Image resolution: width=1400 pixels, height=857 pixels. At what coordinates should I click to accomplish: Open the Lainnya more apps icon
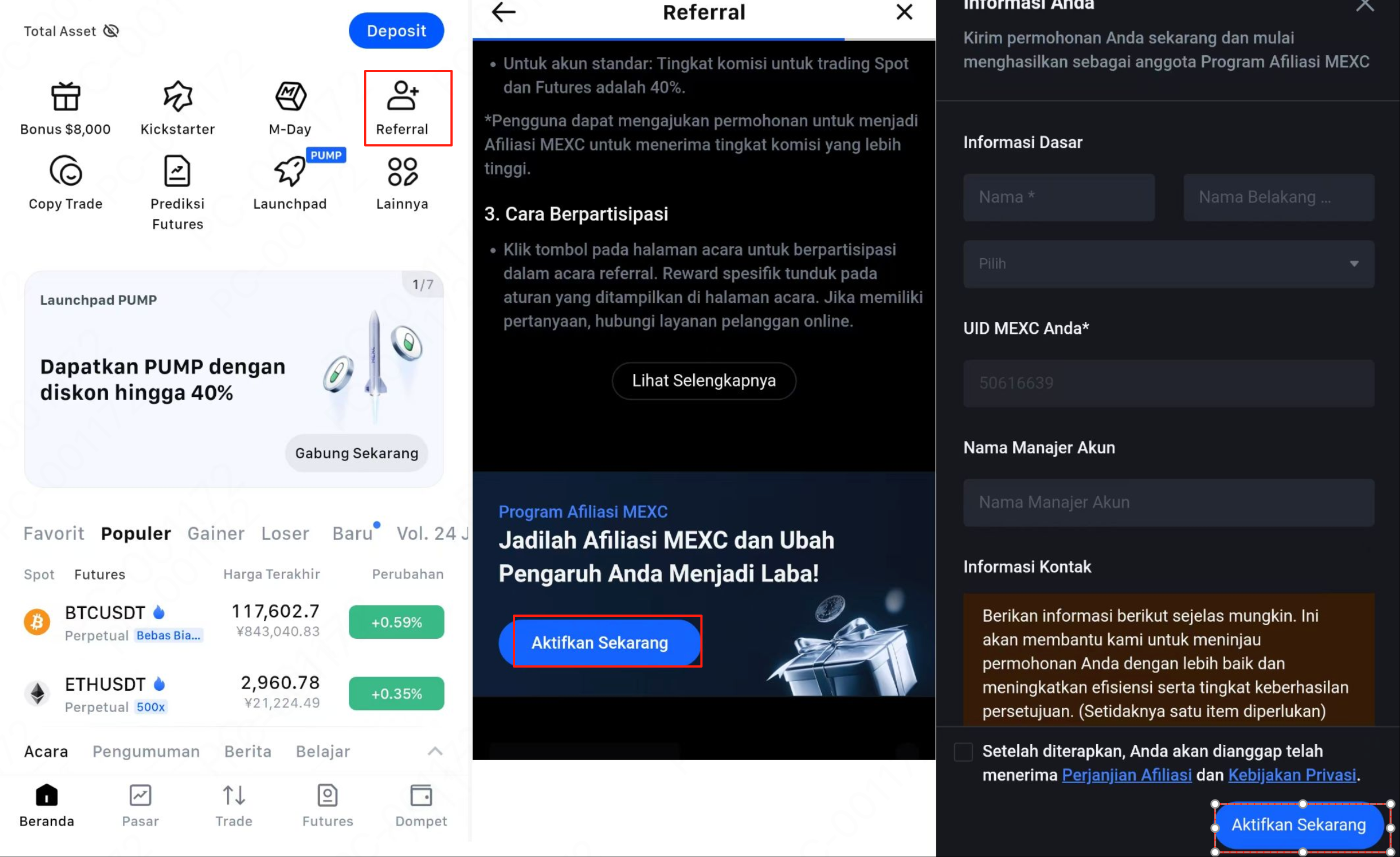[403, 171]
